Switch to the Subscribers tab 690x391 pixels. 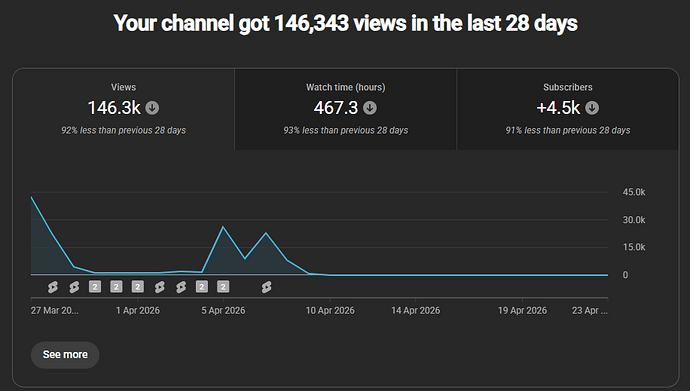(x=568, y=109)
